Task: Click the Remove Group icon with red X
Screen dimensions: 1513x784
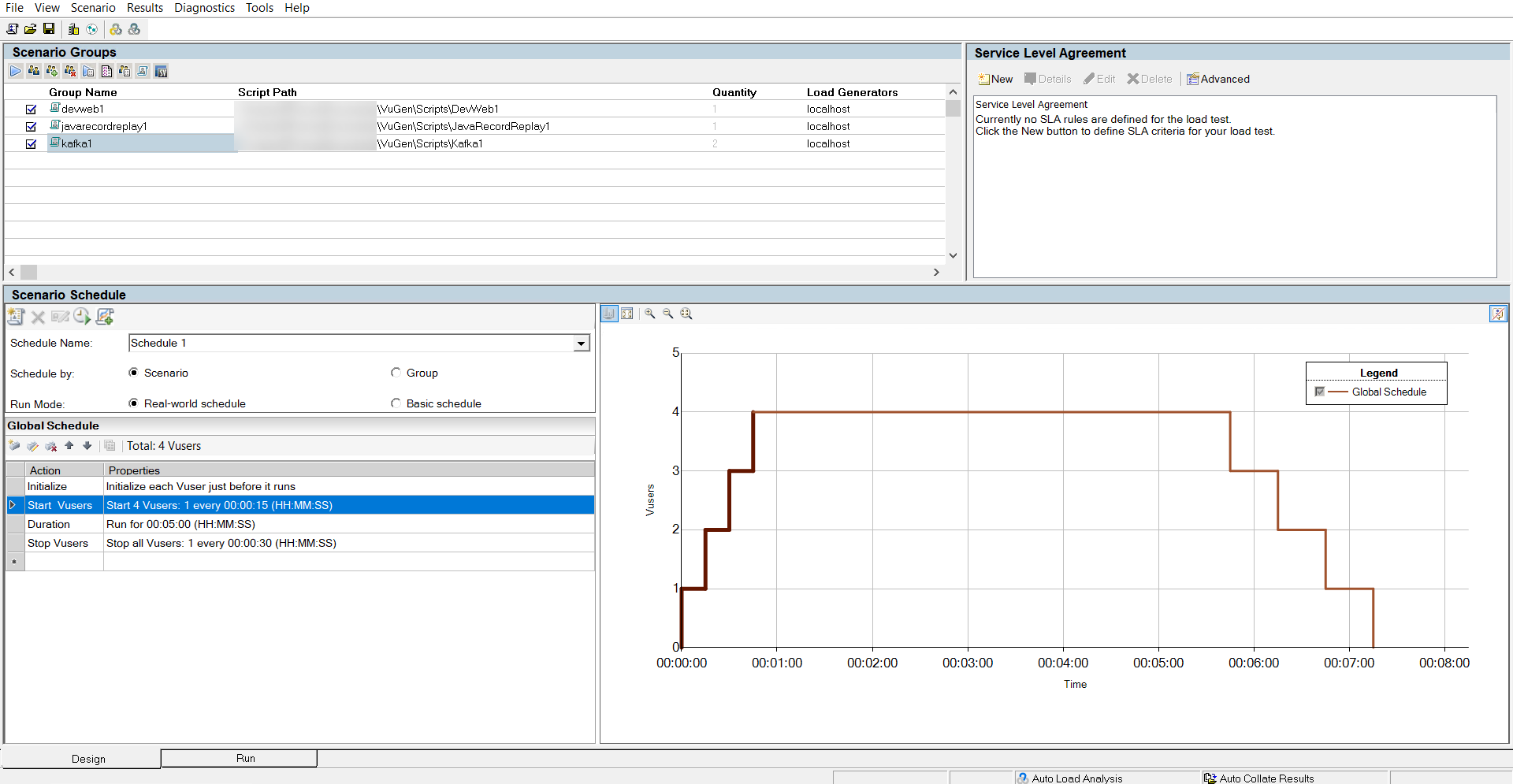Action: click(x=70, y=72)
